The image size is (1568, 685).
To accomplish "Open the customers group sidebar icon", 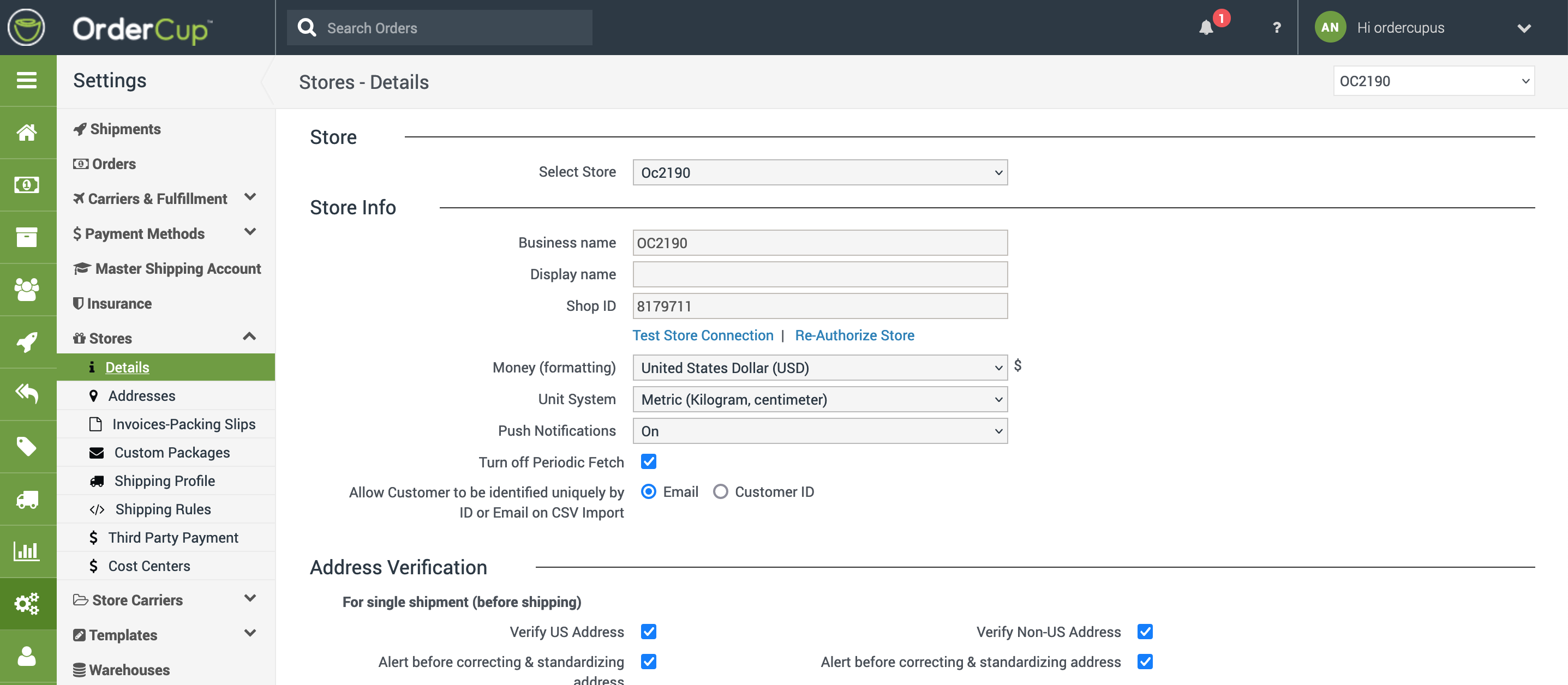I will [x=27, y=290].
